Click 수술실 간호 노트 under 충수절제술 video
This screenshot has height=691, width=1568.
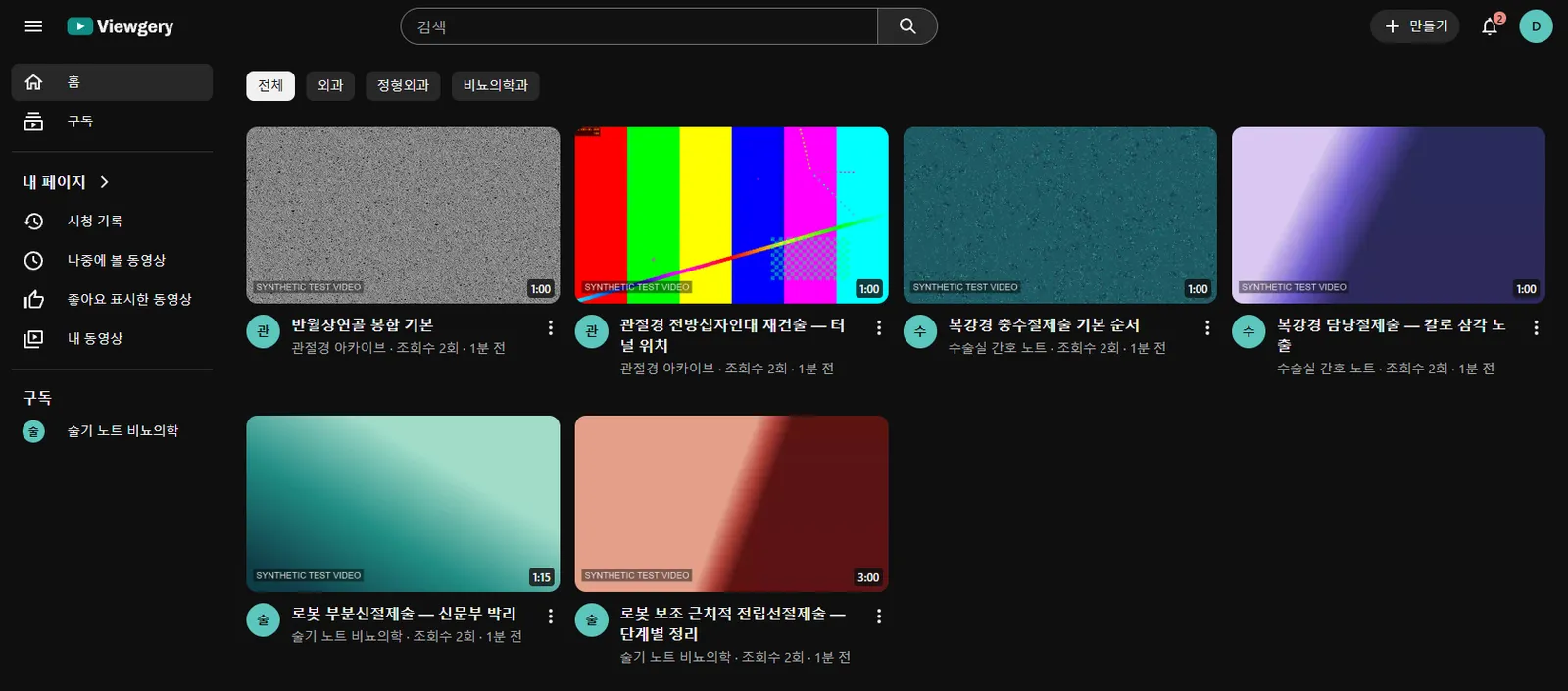[x=997, y=348]
